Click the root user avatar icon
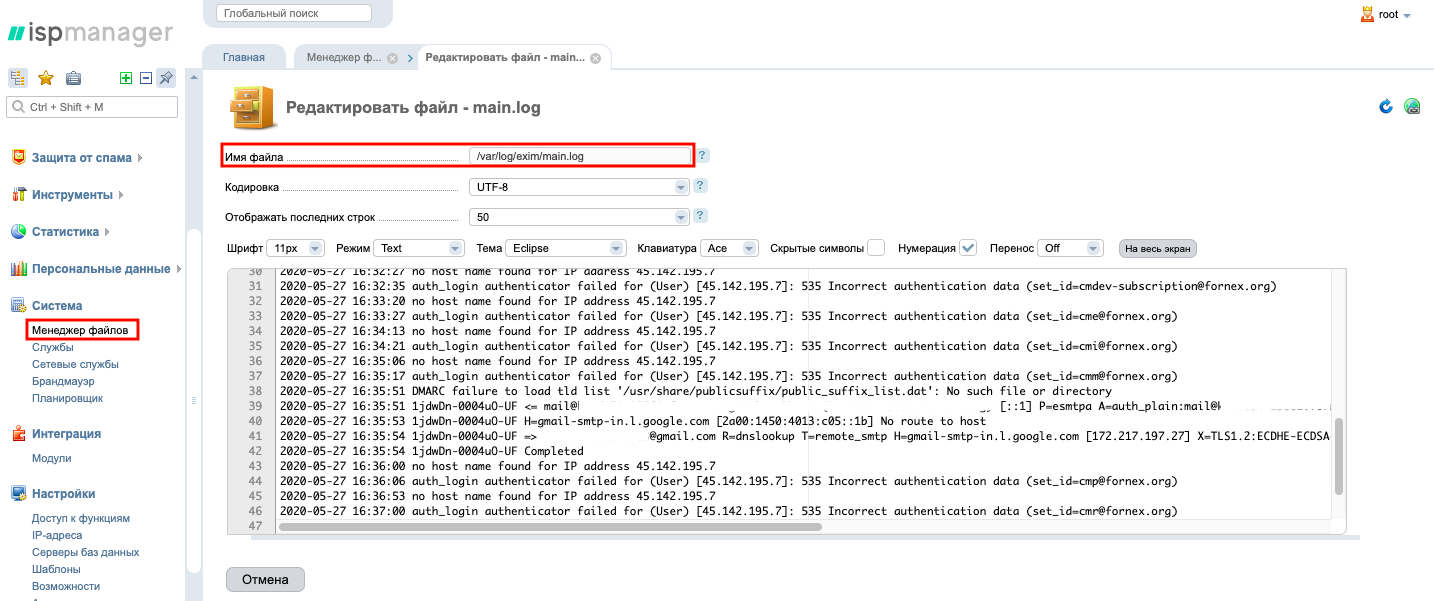This screenshot has width=1434, height=601. tap(1367, 14)
